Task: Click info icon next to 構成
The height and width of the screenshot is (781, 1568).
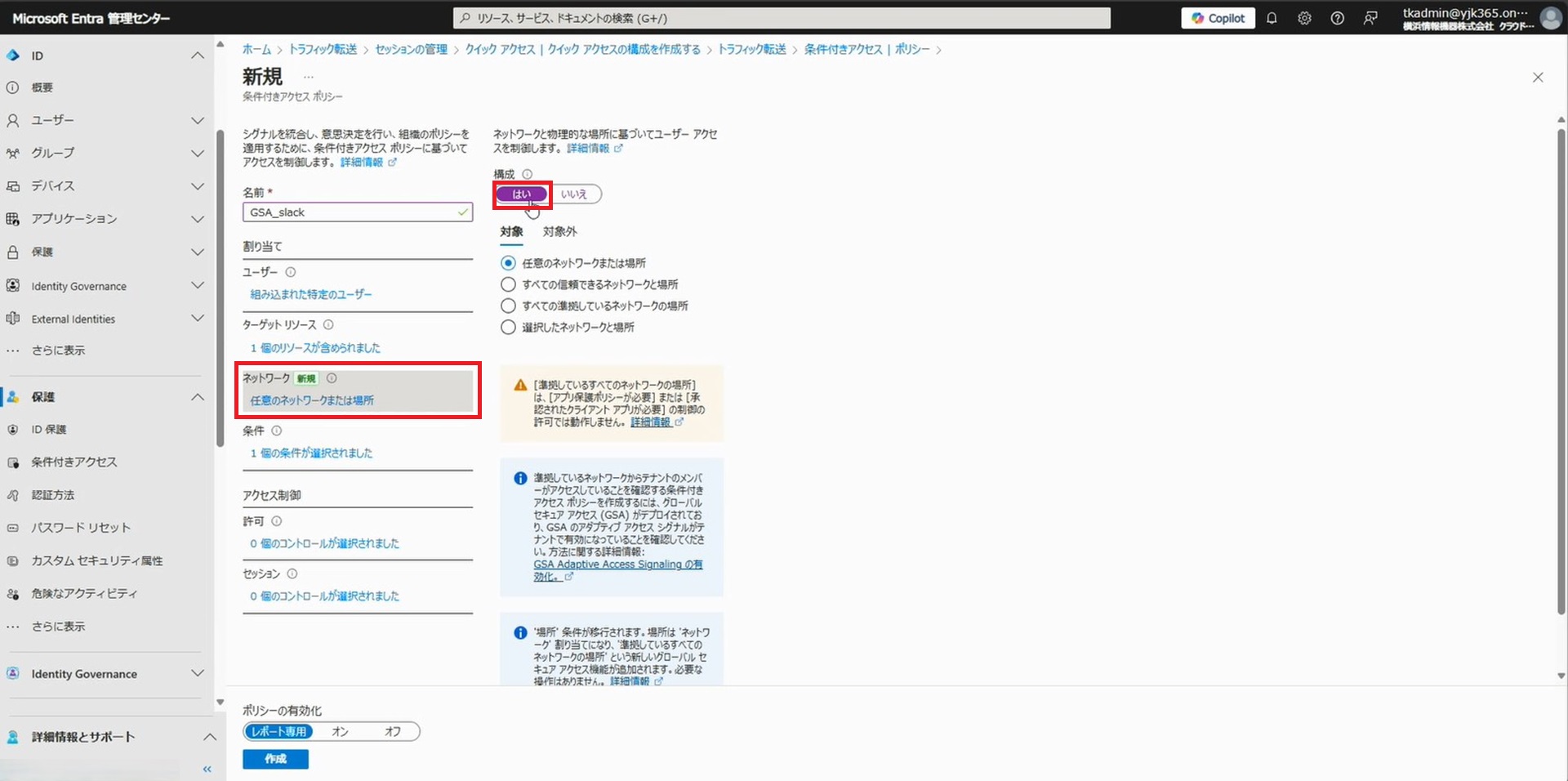Action: [x=527, y=174]
